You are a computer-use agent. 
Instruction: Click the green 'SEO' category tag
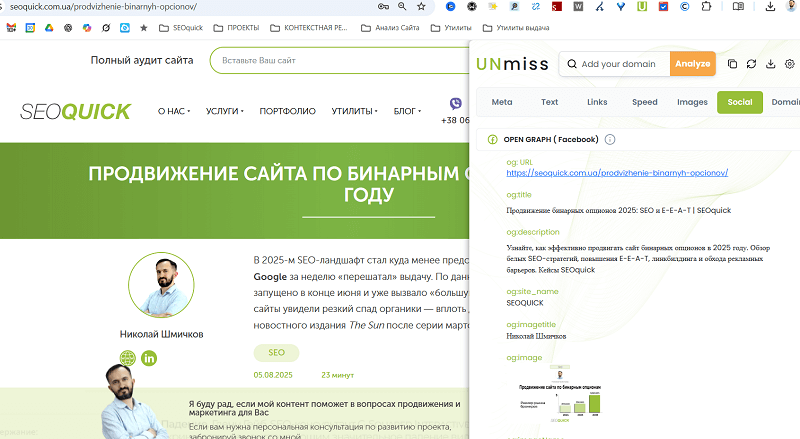(277, 353)
